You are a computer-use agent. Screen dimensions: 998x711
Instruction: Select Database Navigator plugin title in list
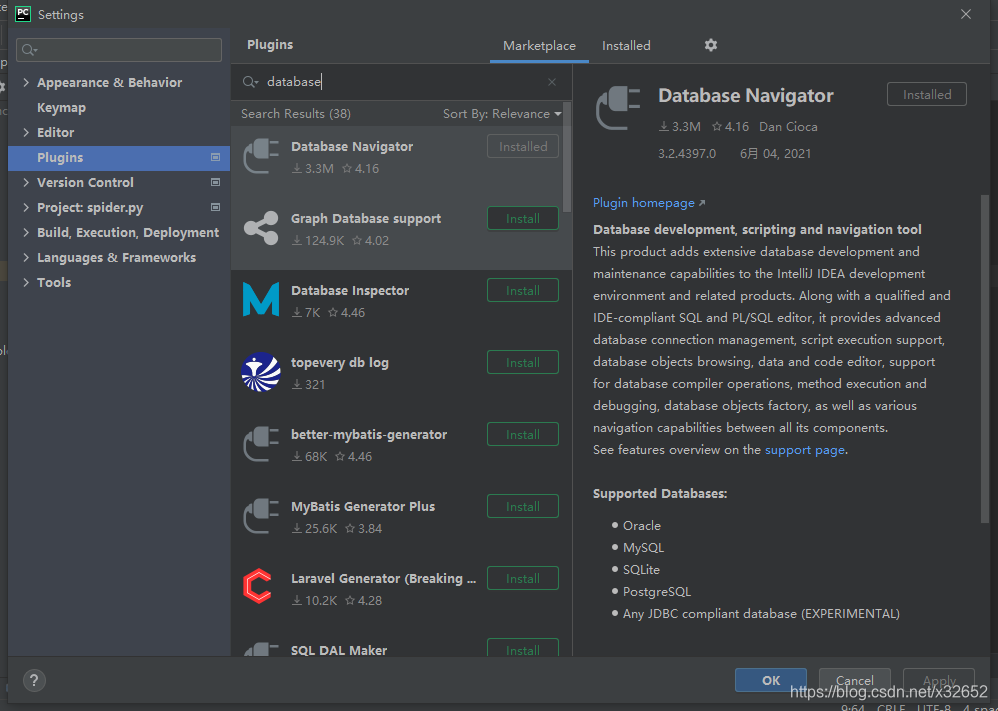352,146
